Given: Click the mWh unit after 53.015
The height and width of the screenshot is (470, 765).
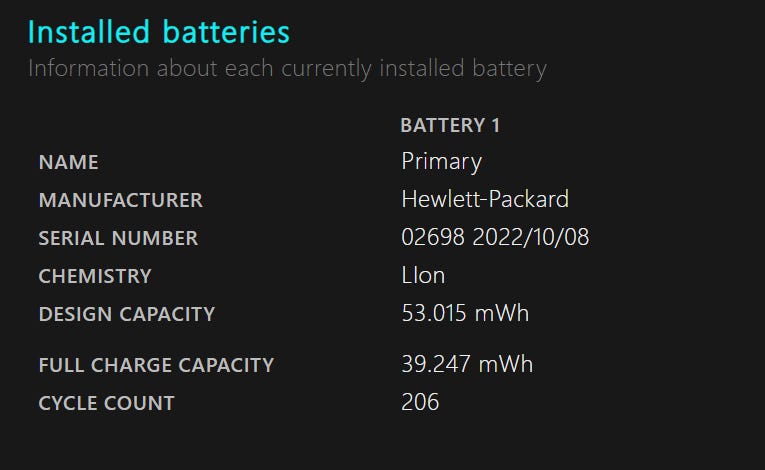Looking at the screenshot, I should tap(503, 313).
